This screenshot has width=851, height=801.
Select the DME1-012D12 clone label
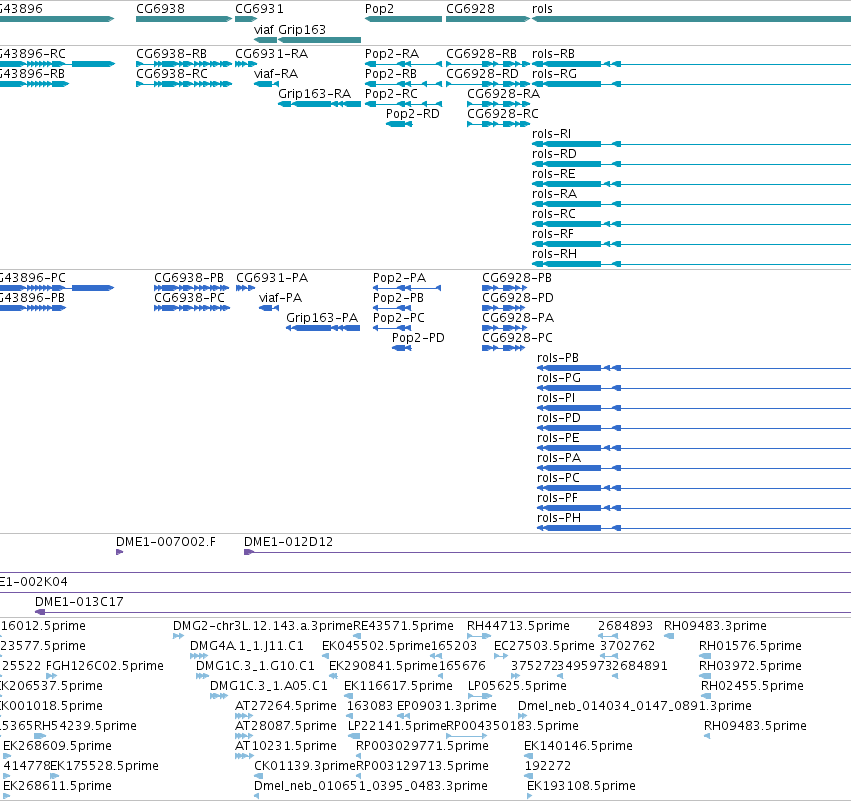click(x=288, y=542)
